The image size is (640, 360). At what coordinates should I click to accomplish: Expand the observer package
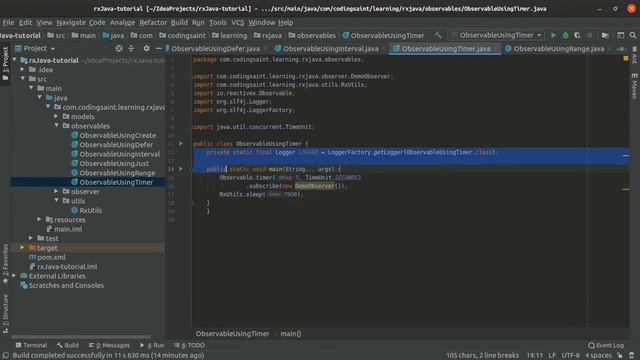56,191
